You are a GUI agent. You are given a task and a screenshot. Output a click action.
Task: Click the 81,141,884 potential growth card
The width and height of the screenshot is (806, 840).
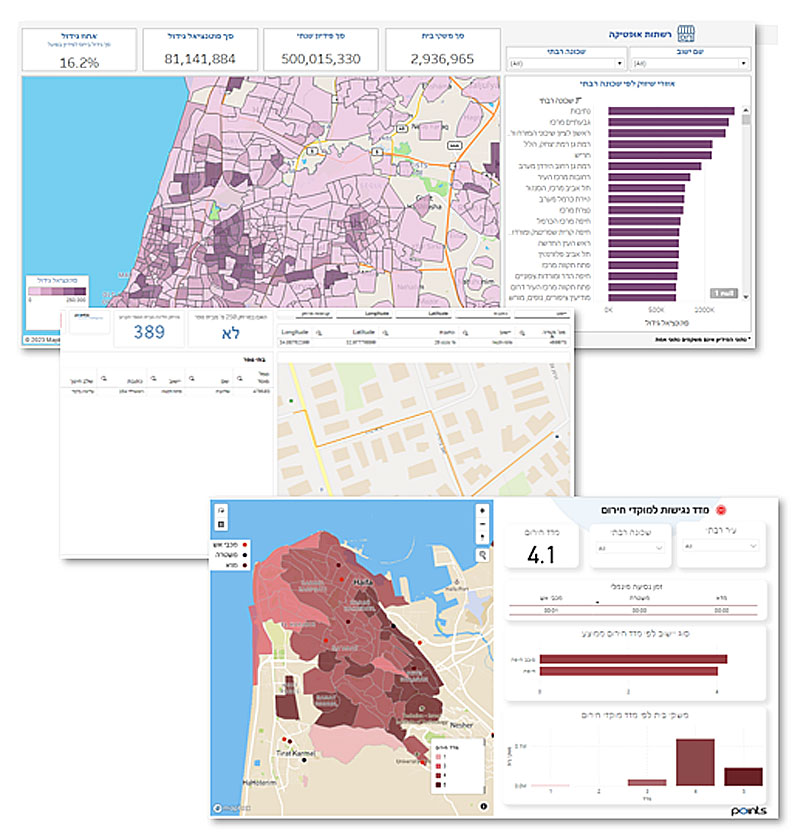(201, 48)
